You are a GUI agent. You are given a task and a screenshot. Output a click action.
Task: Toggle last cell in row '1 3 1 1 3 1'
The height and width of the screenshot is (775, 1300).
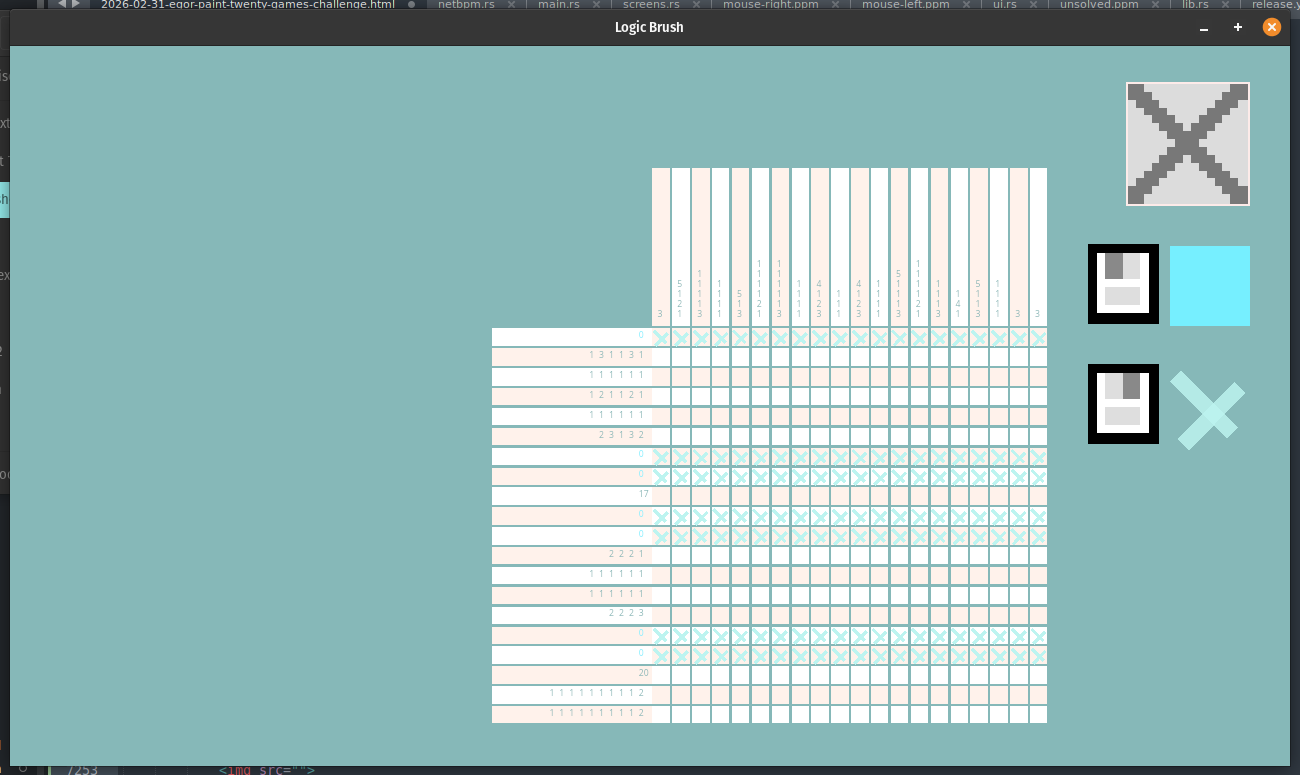click(1038, 357)
